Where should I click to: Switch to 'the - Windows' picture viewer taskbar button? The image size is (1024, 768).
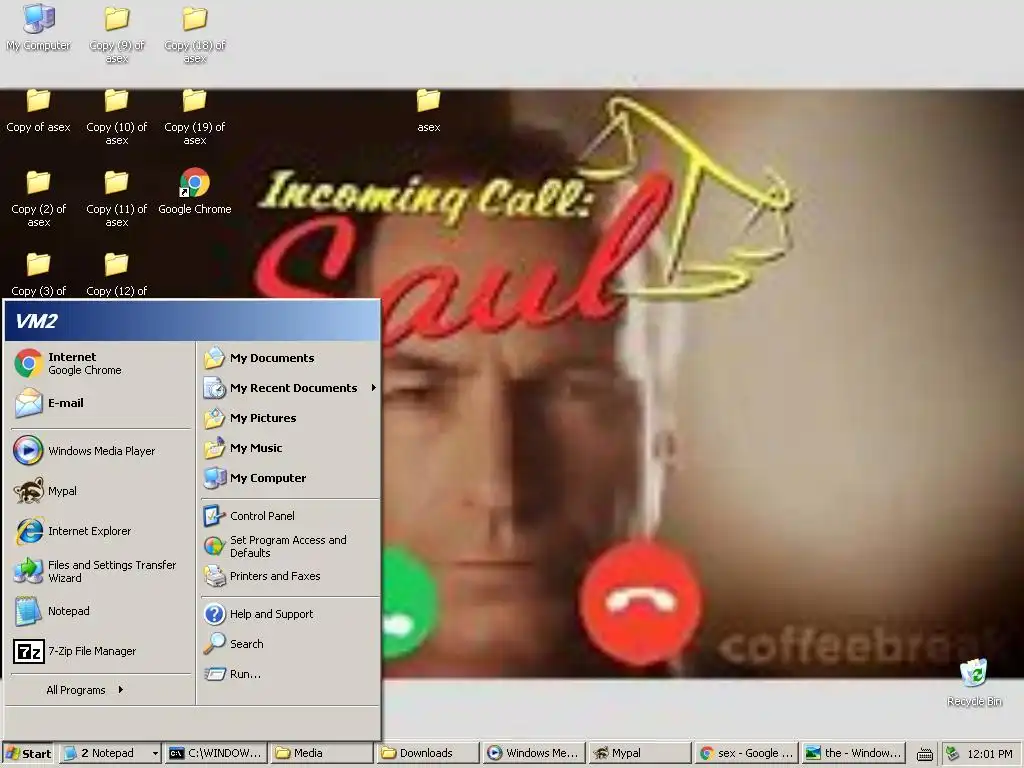(x=852, y=753)
